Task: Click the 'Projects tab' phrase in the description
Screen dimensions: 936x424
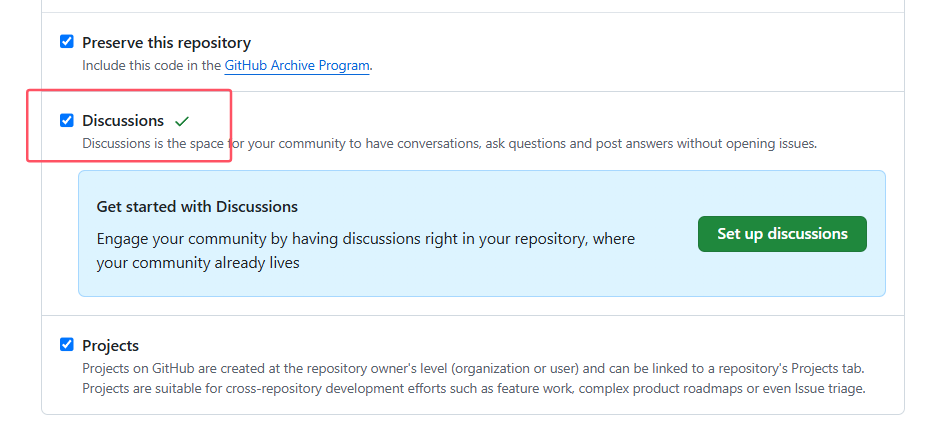Action: tap(834, 368)
